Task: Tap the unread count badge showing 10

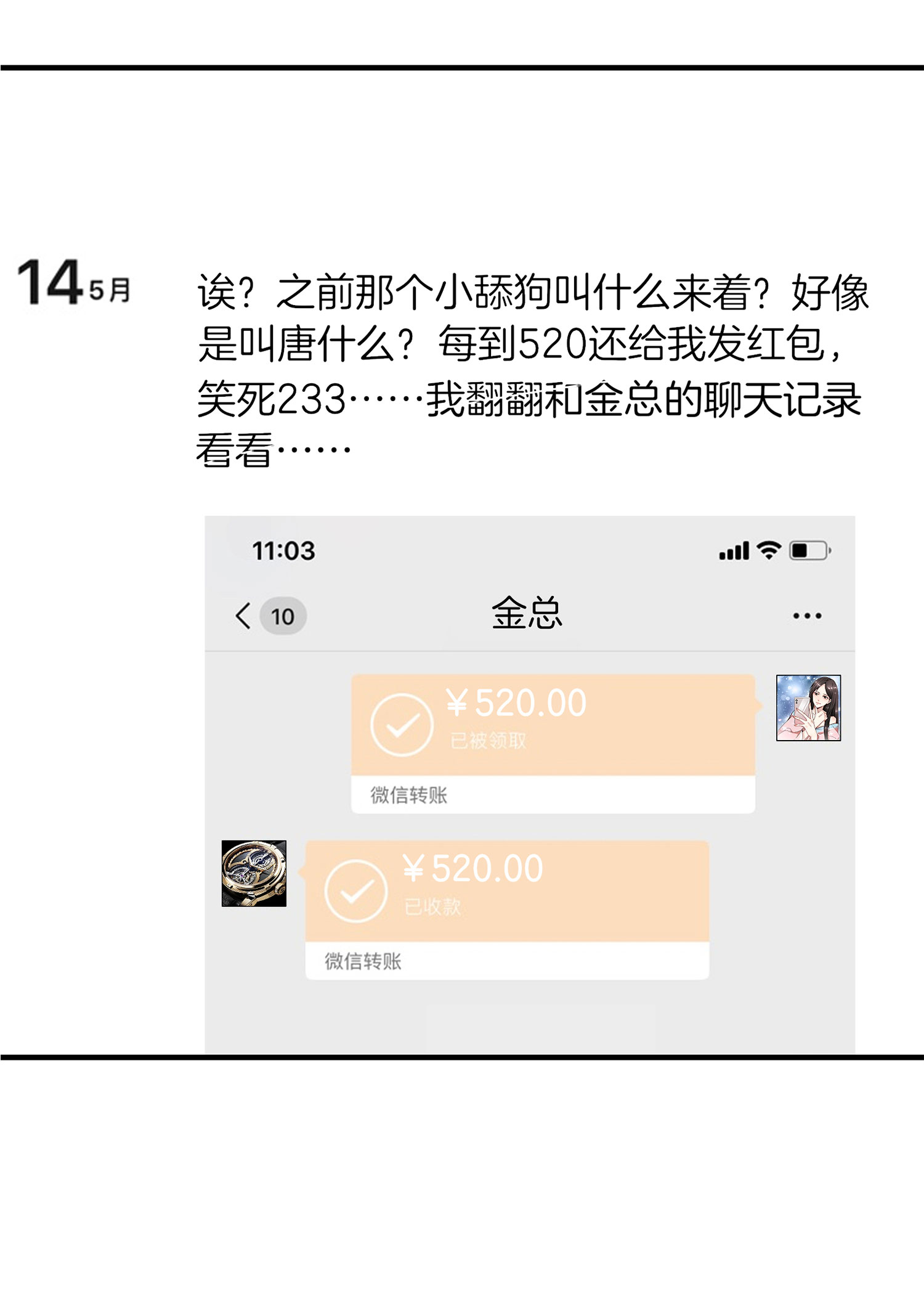Action: coord(283,616)
